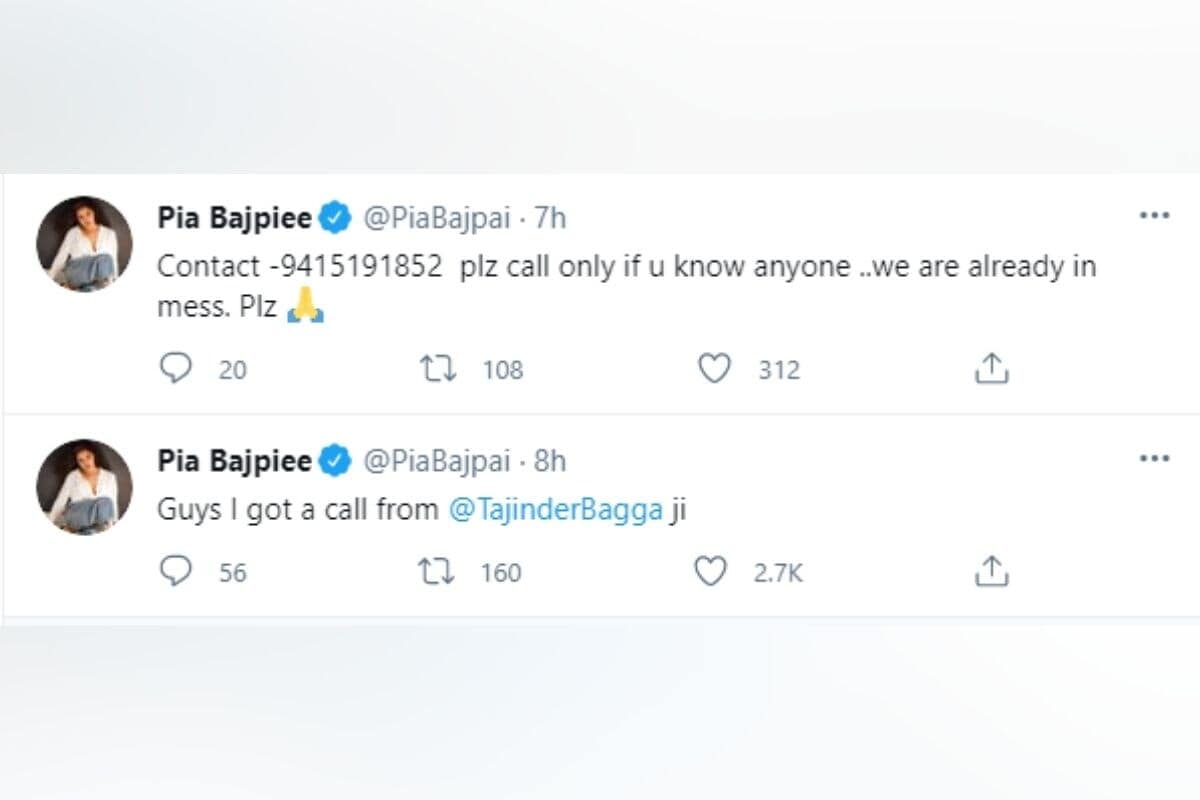This screenshot has width=1200, height=800.
Task: Open profile picture on second tweet
Action: (x=84, y=487)
